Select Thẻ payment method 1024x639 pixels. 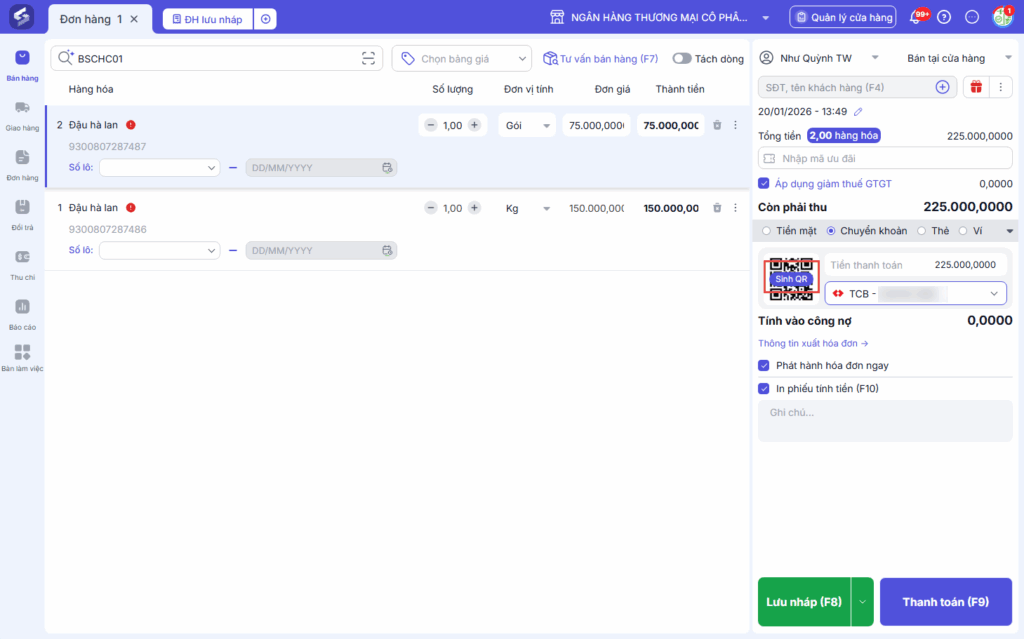coord(921,231)
